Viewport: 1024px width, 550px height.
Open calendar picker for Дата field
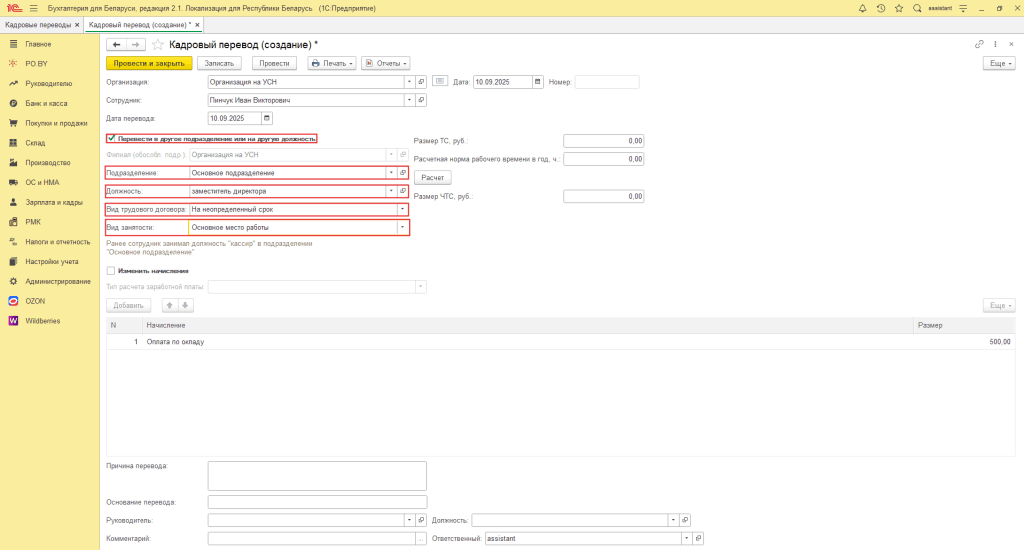pyautogui.click(x=537, y=82)
